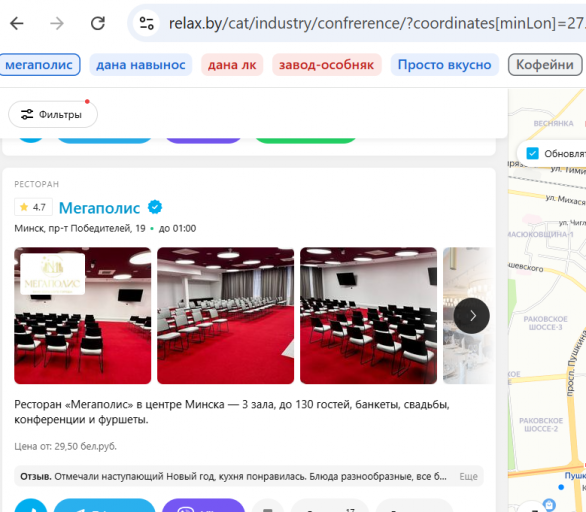Screen dimensions: 586x512
Task: Open first photo with Мегаполис logo
Action: 83,315
